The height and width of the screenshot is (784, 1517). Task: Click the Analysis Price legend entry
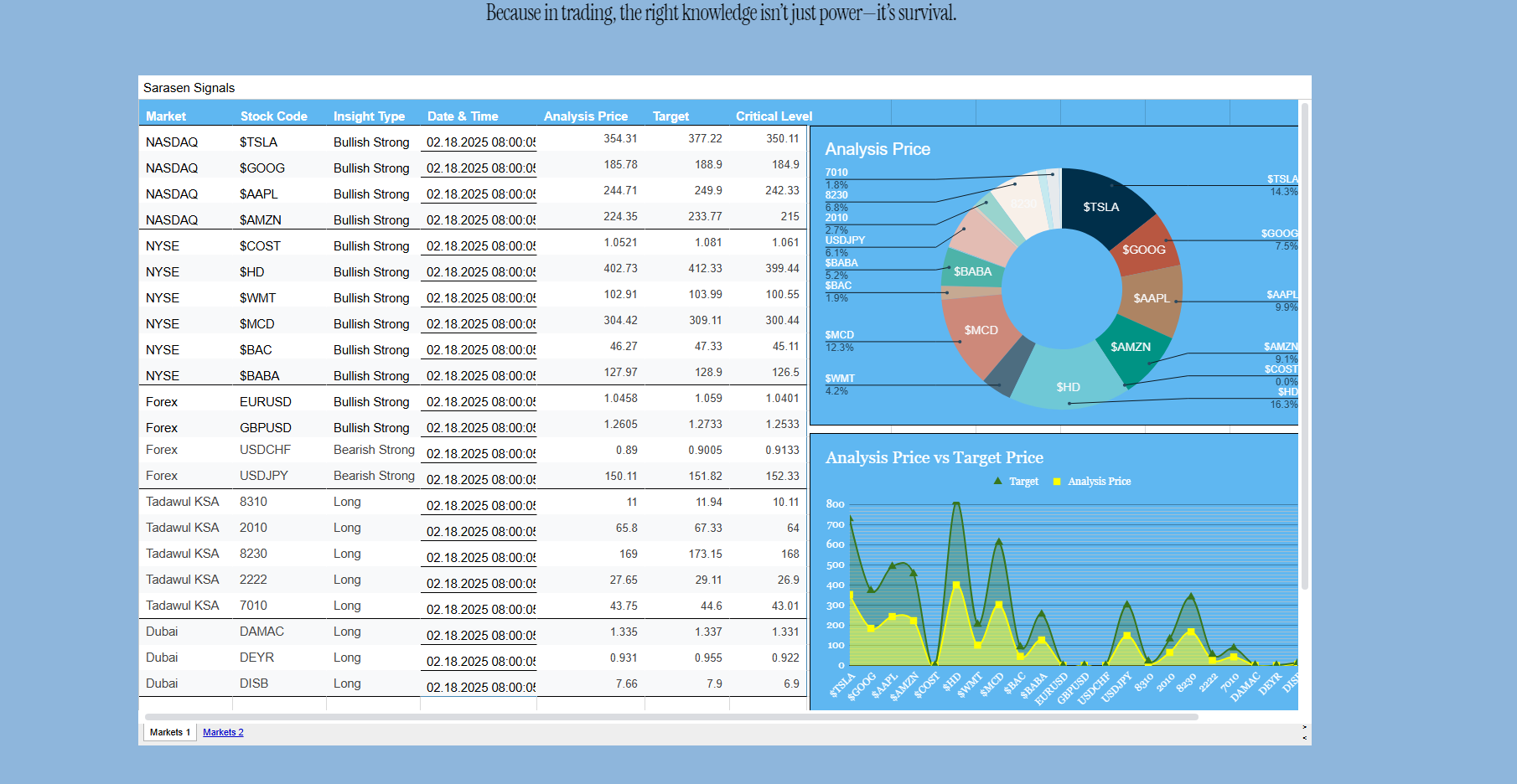(x=1092, y=482)
